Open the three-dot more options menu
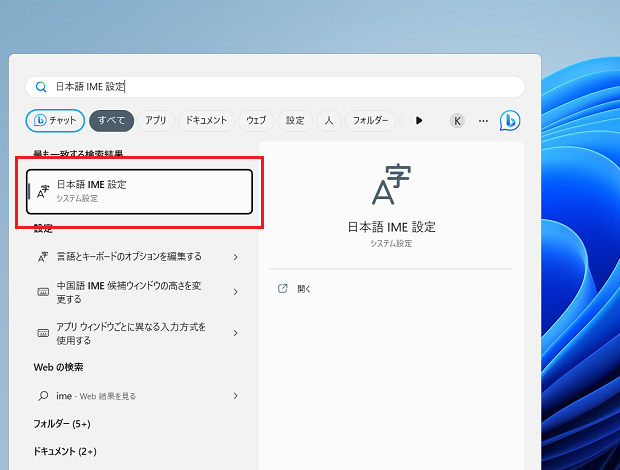This screenshot has height=470, width=620. 483,121
